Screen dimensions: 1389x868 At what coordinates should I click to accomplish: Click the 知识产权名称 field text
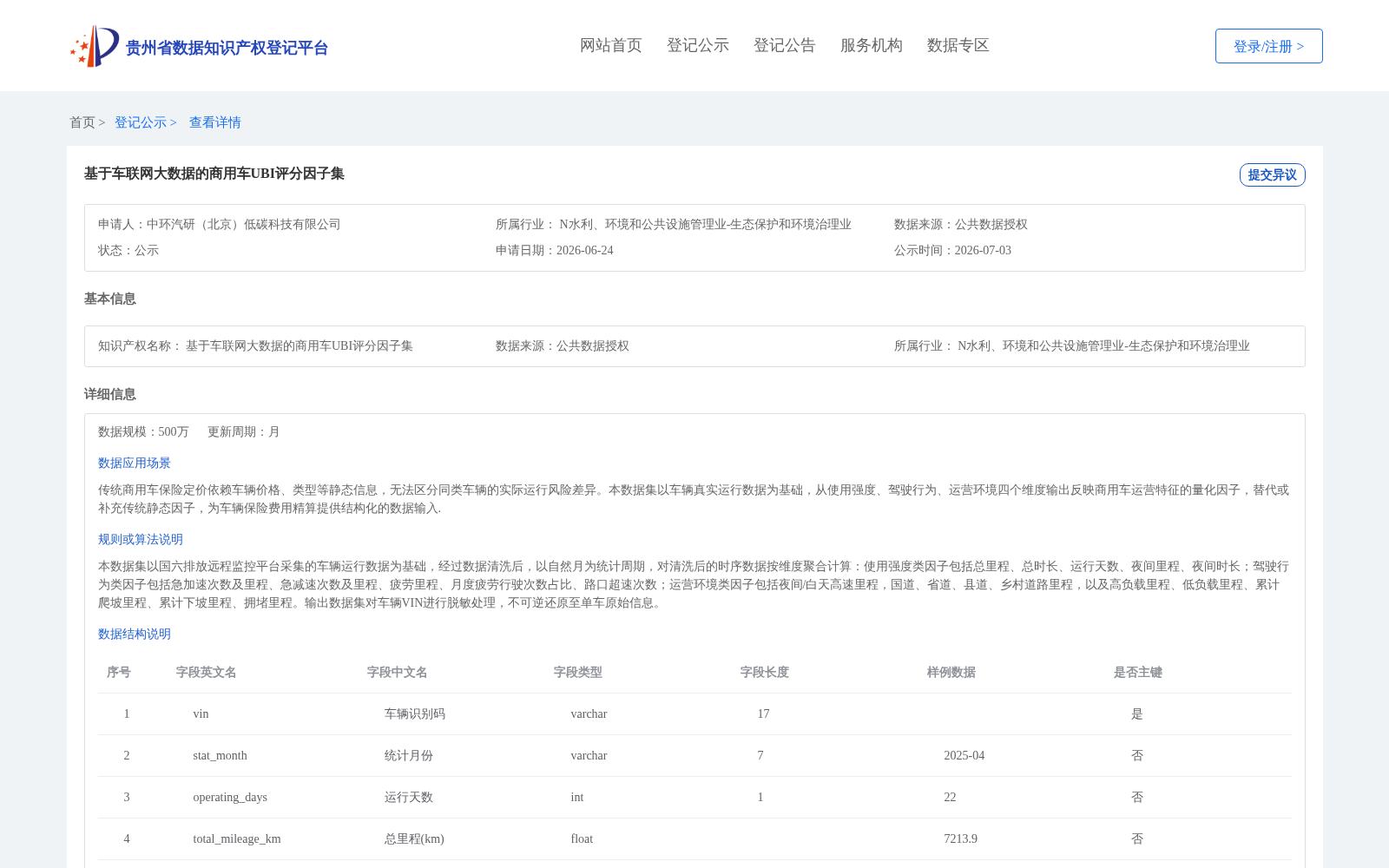[x=255, y=345]
